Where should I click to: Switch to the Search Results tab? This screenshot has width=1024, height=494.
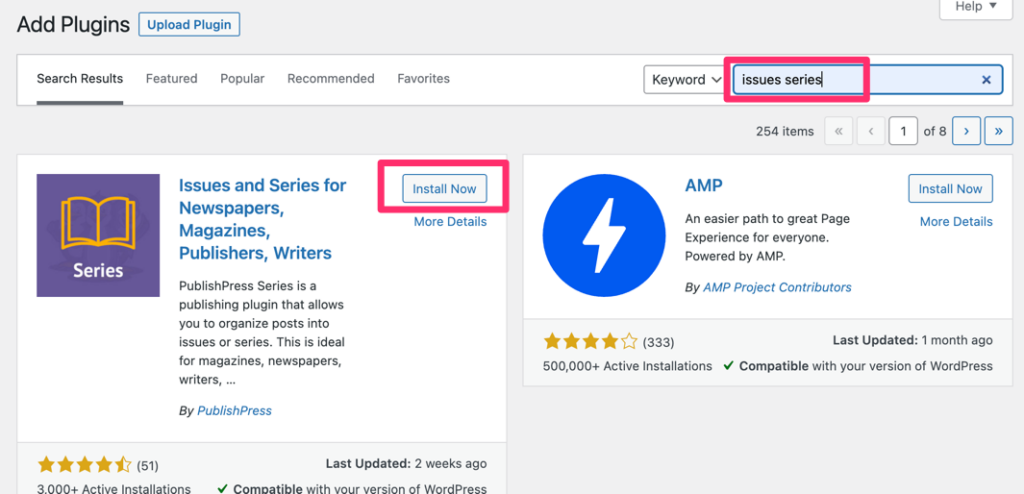(x=80, y=79)
